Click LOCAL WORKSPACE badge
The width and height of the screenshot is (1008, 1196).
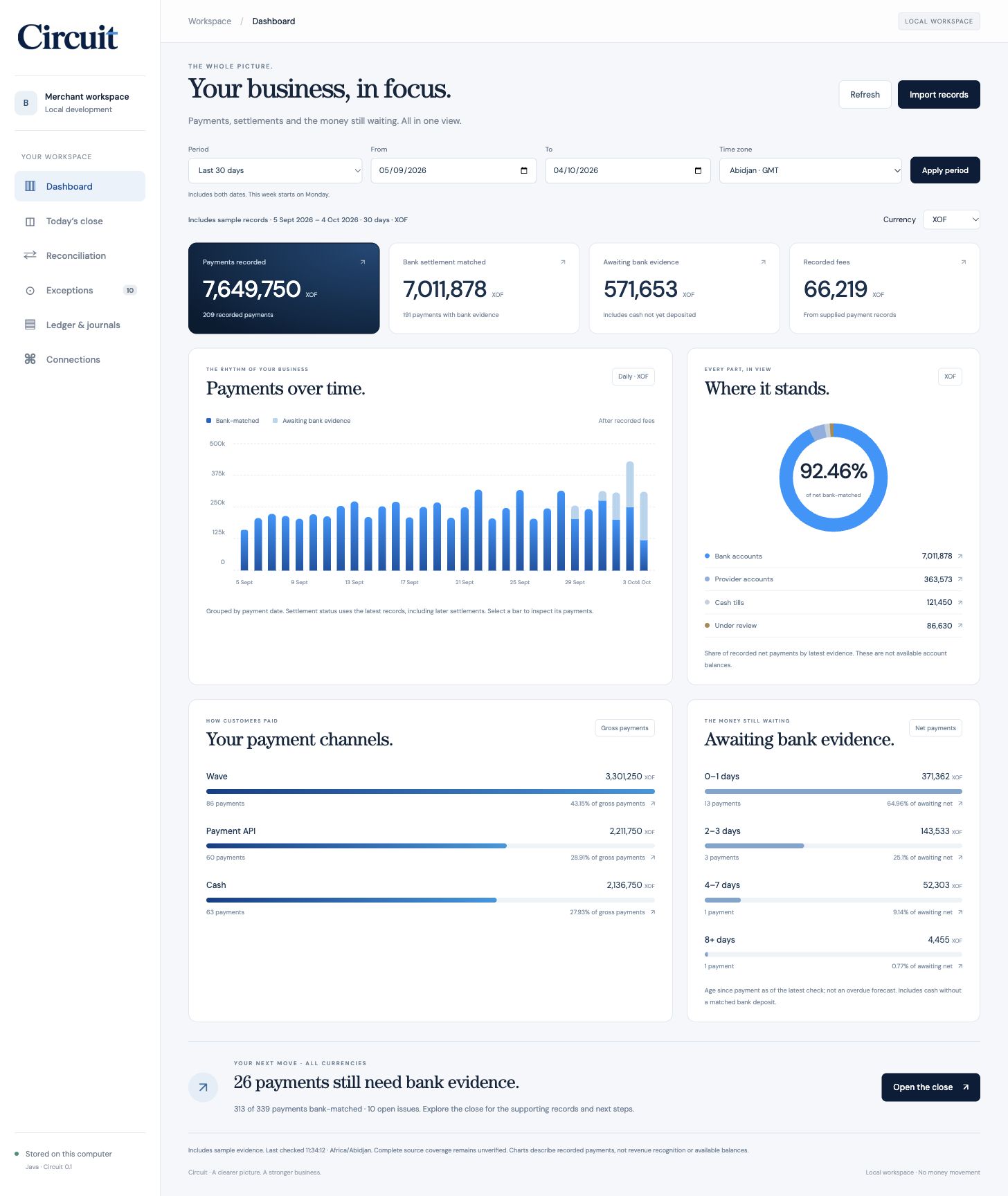coord(939,21)
